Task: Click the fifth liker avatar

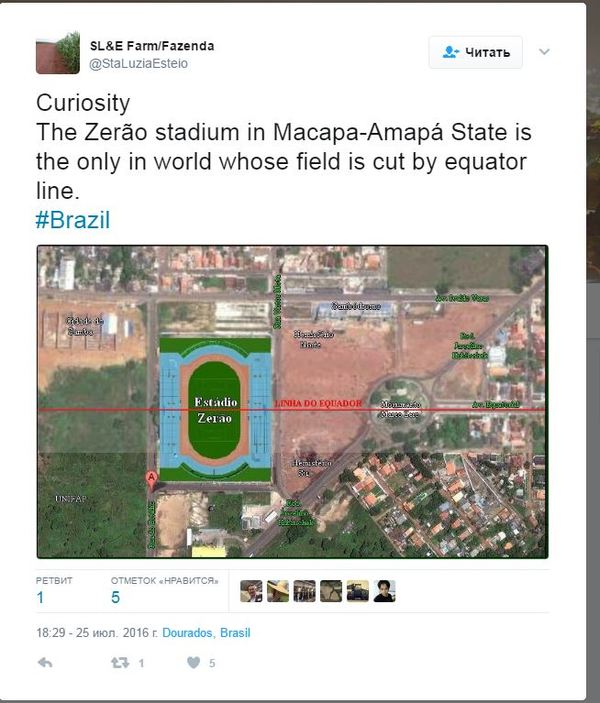Action: (358, 591)
